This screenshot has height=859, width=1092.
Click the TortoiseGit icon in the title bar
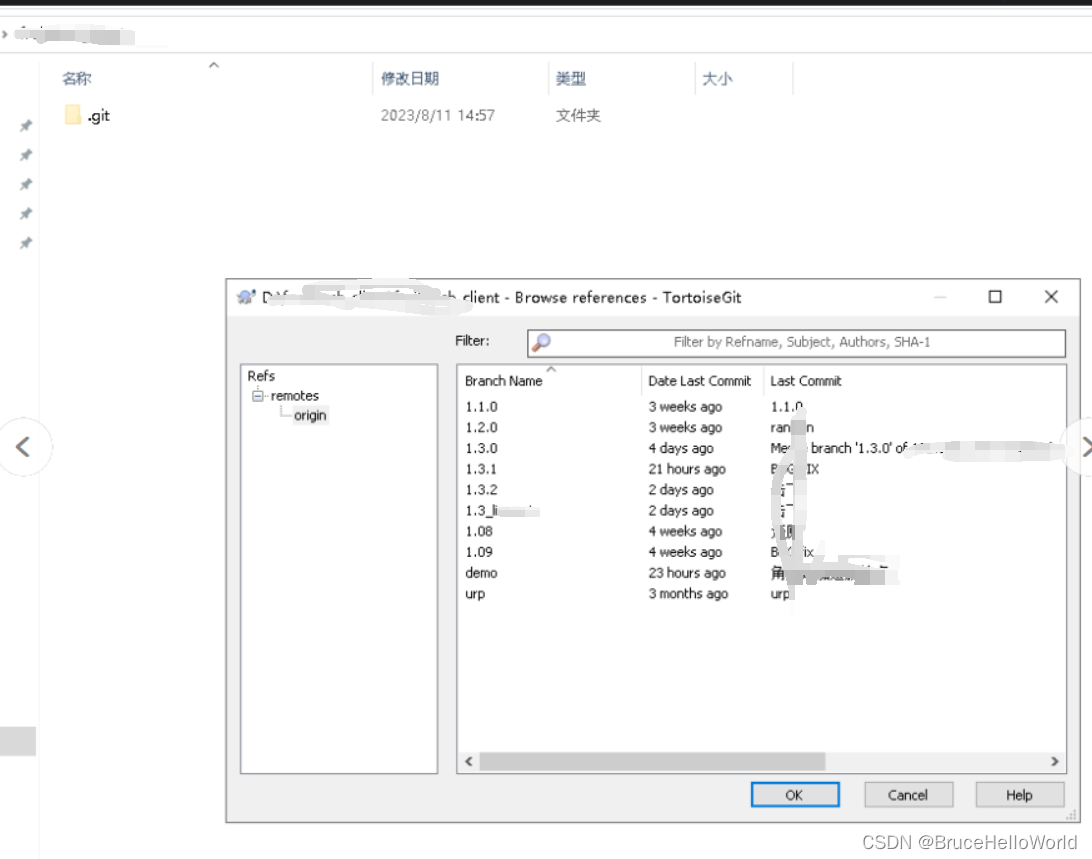point(245,297)
